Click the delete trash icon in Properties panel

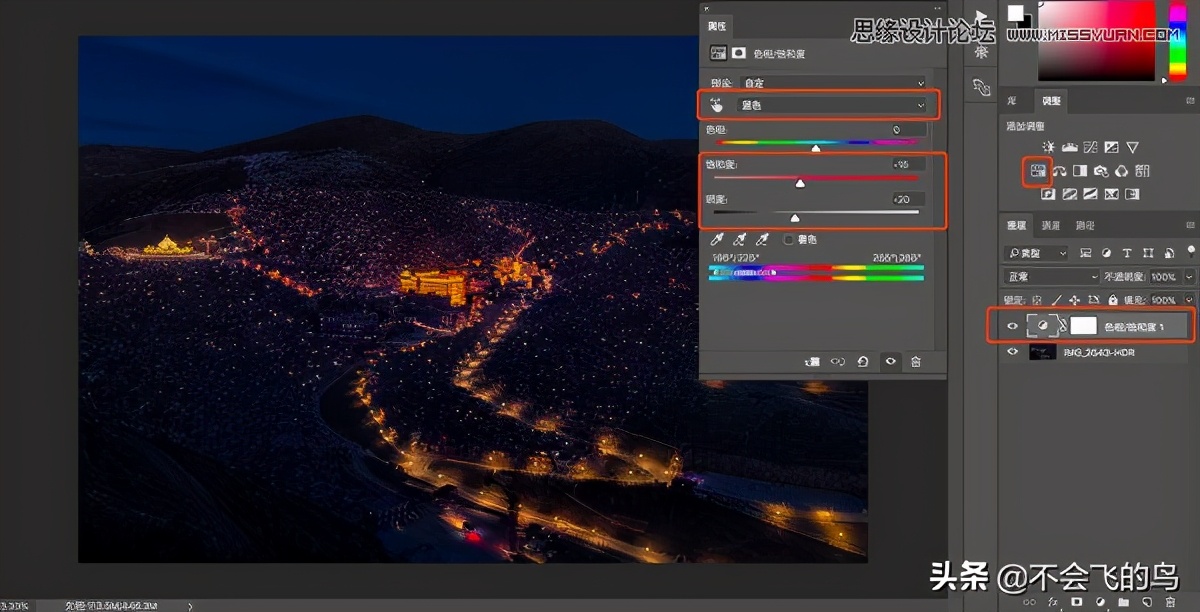(x=918, y=361)
